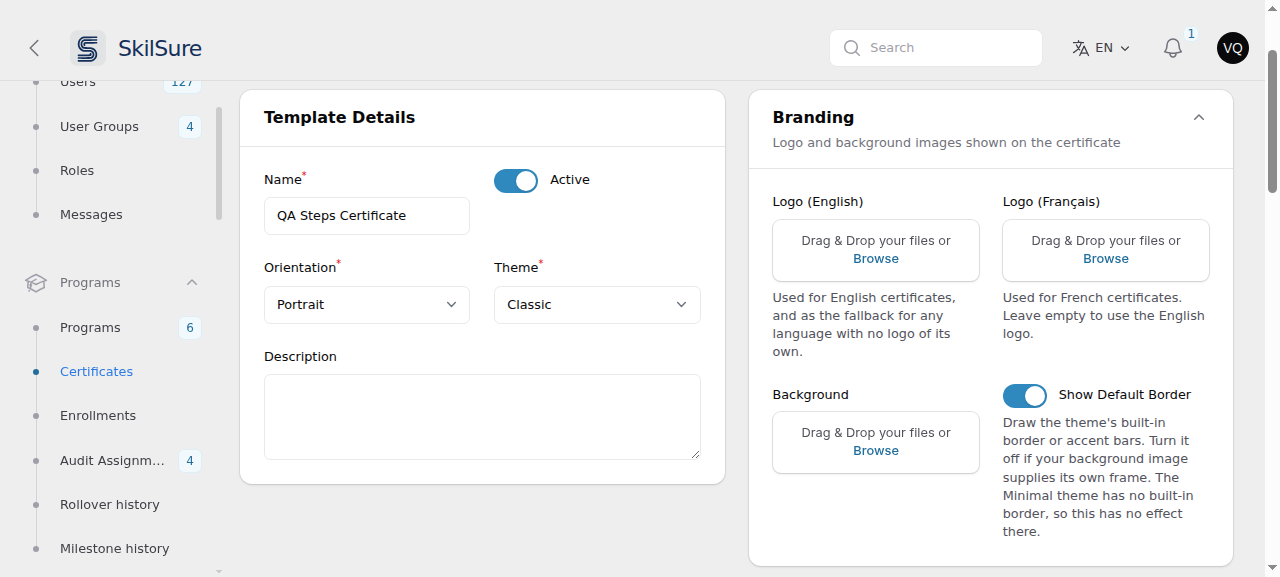Open Enrollments in sidebar

point(98,416)
